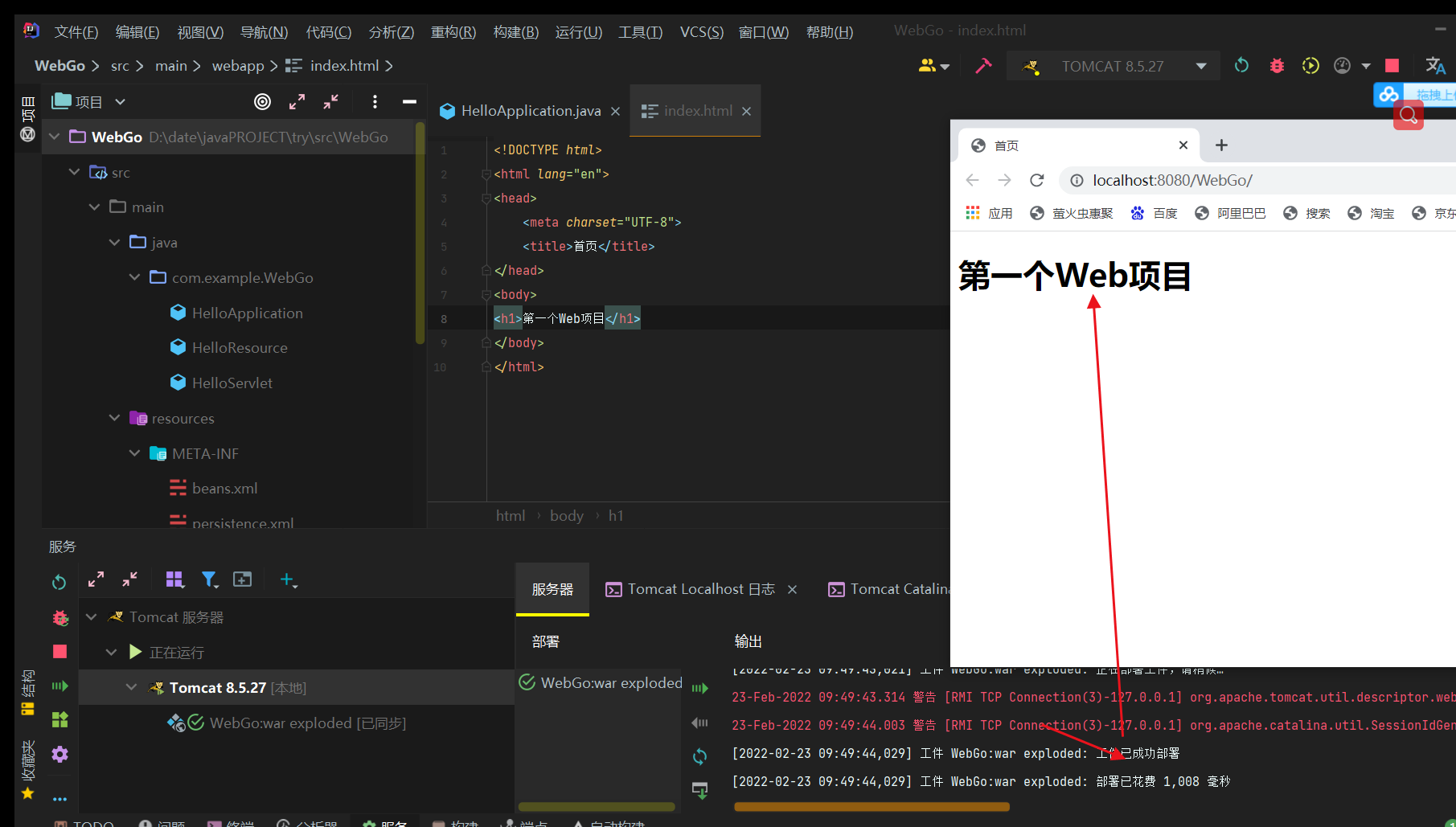Click the update artifacts green blocks icon
The image size is (1456, 827).
coord(59,720)
